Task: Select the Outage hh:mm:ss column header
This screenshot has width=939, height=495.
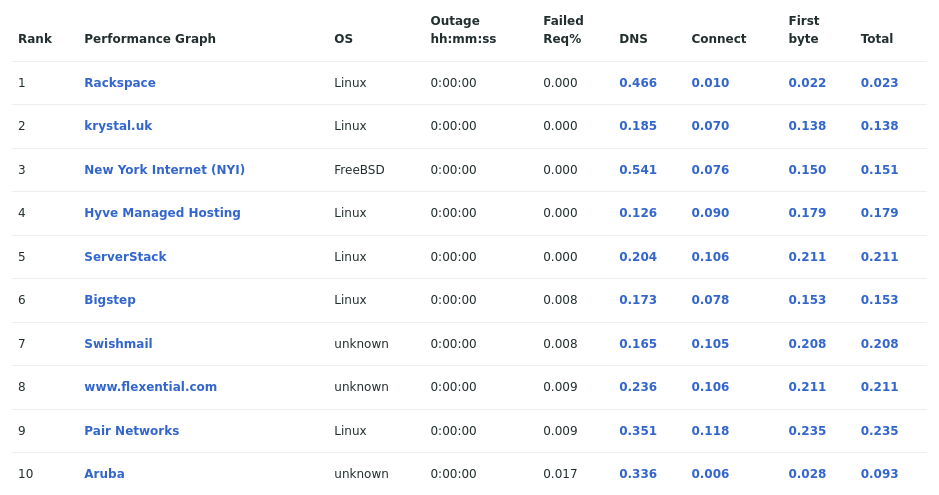Action: point(463,30)
